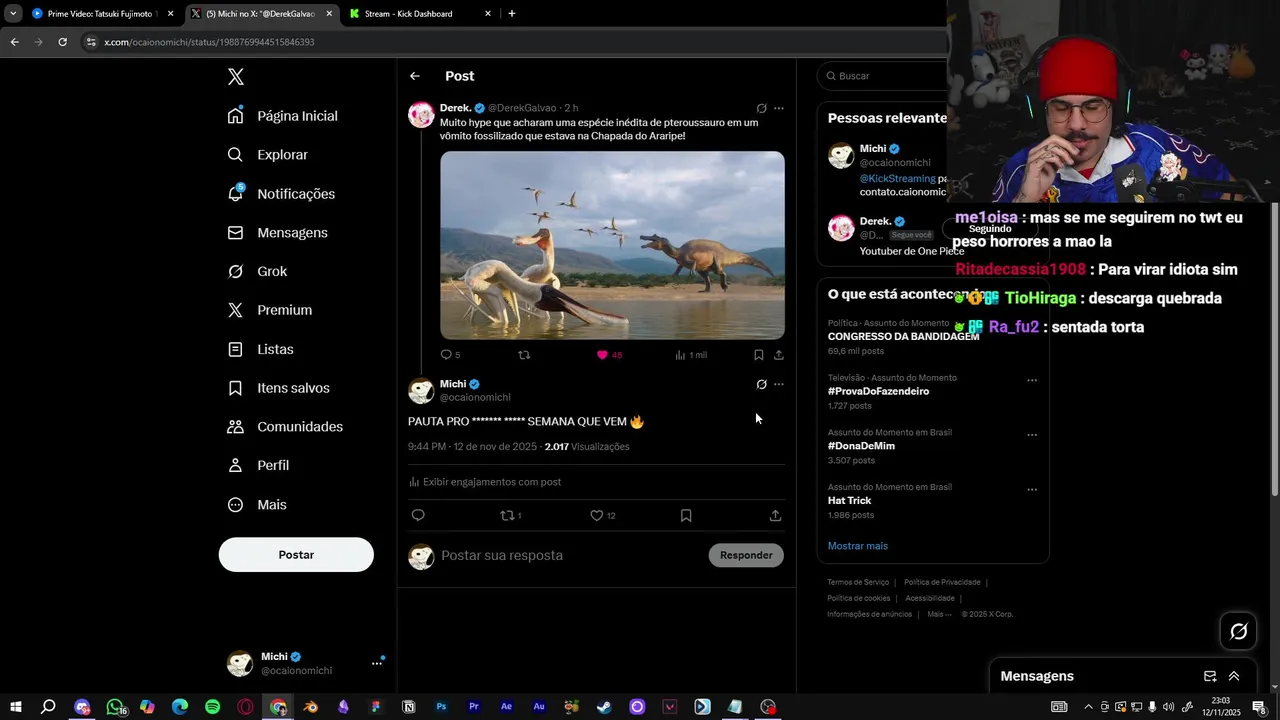Image resolution: width=1280 pixels, height=720 pixels.
Task: Open #DonaDeMim trend
Action: click(x=861, y=446)
